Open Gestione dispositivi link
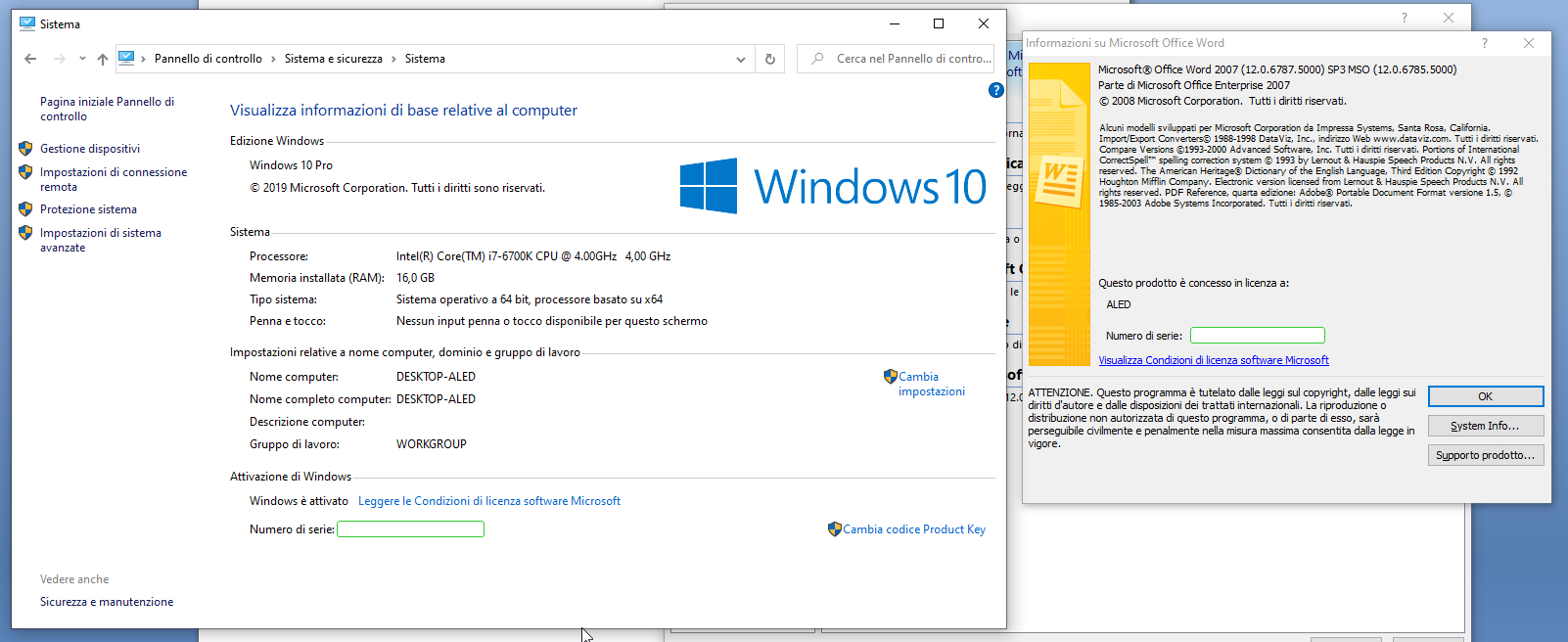 (x=90, y=149)
